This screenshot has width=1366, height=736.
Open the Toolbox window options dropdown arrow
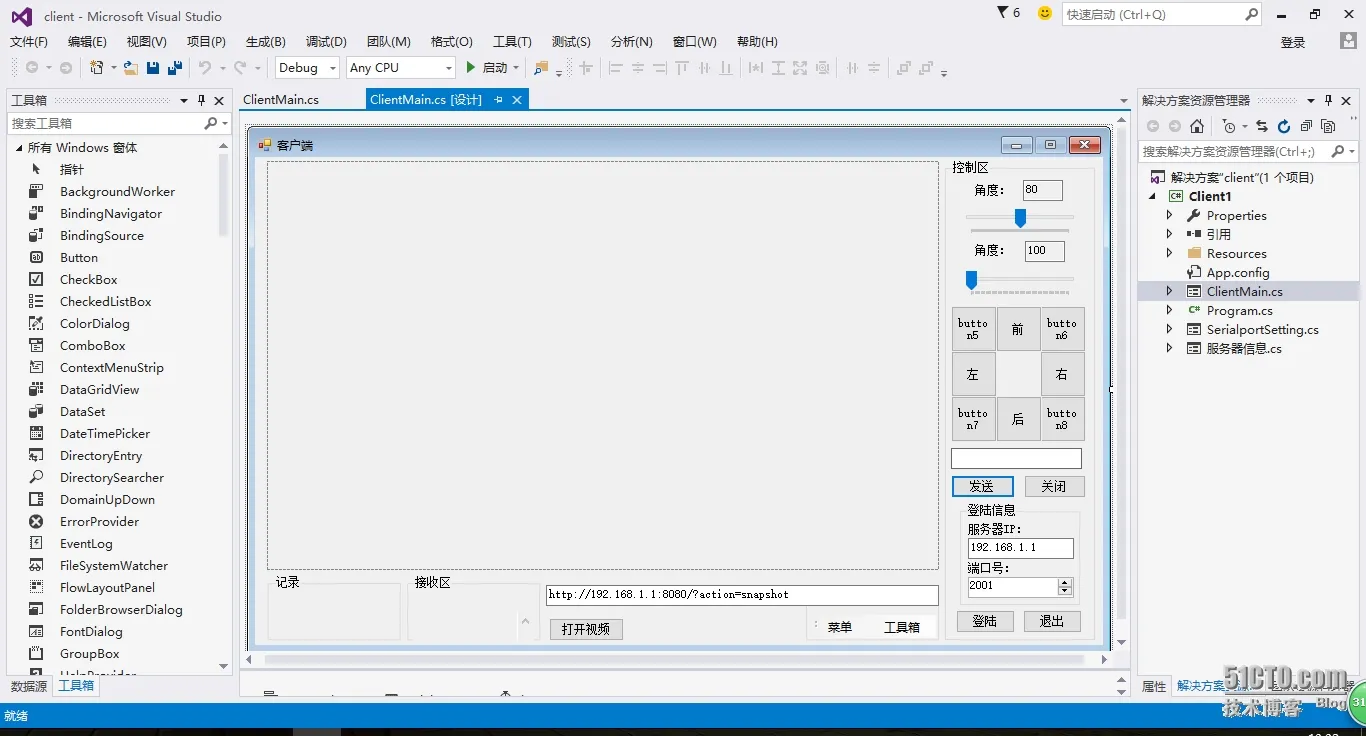[x=184, y=100]
